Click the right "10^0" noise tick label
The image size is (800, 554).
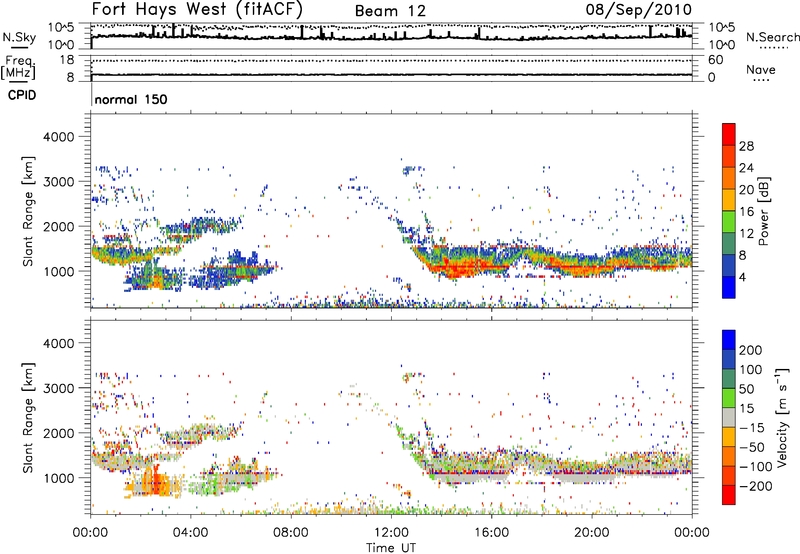pyautogui.click(x=722, y=45)
